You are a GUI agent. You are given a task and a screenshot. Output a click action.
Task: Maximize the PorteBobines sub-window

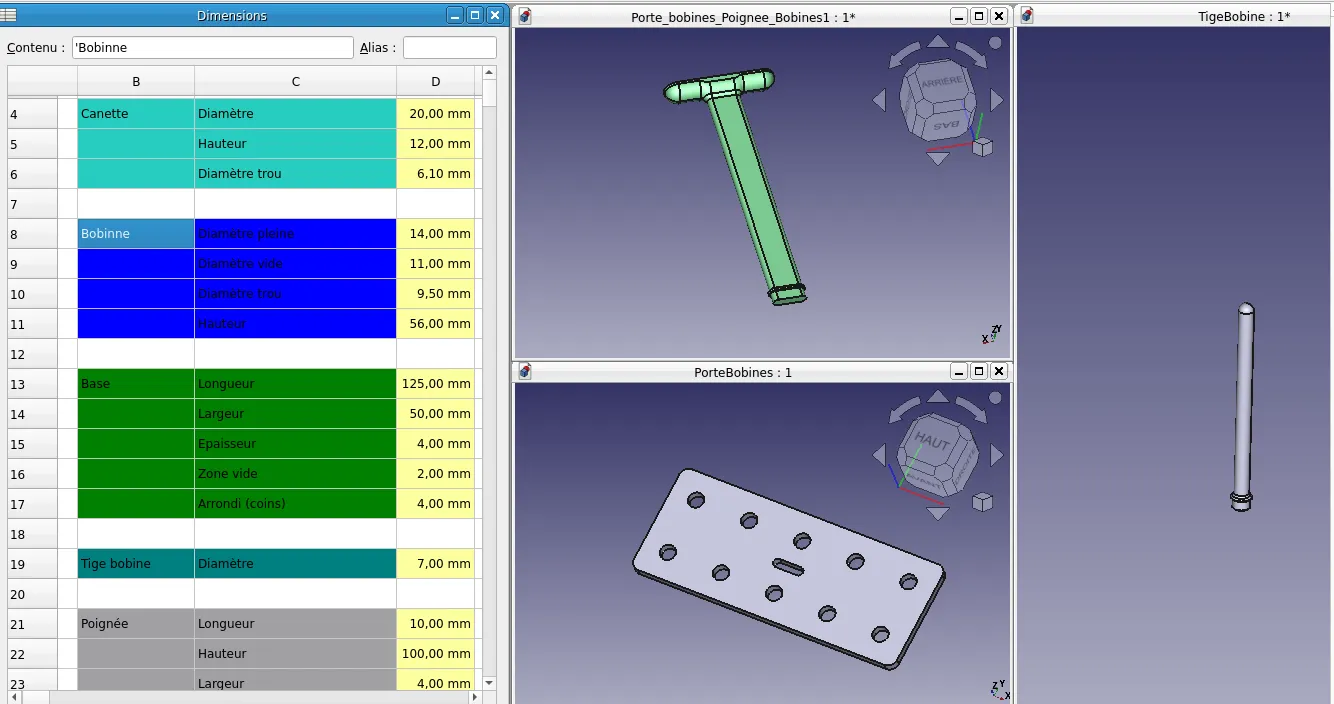click(979, 371)
